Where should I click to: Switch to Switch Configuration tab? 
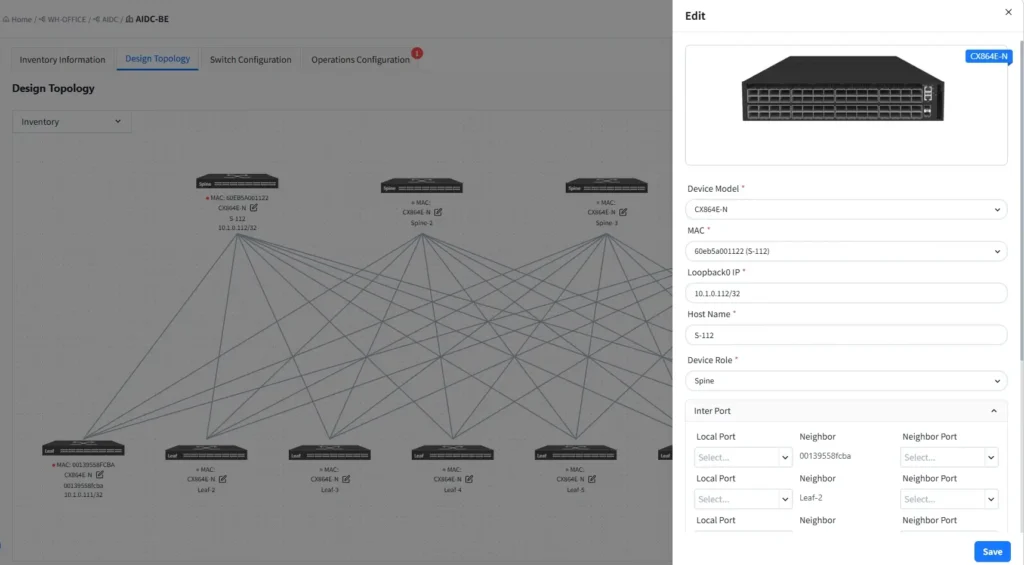click(250, 59)
